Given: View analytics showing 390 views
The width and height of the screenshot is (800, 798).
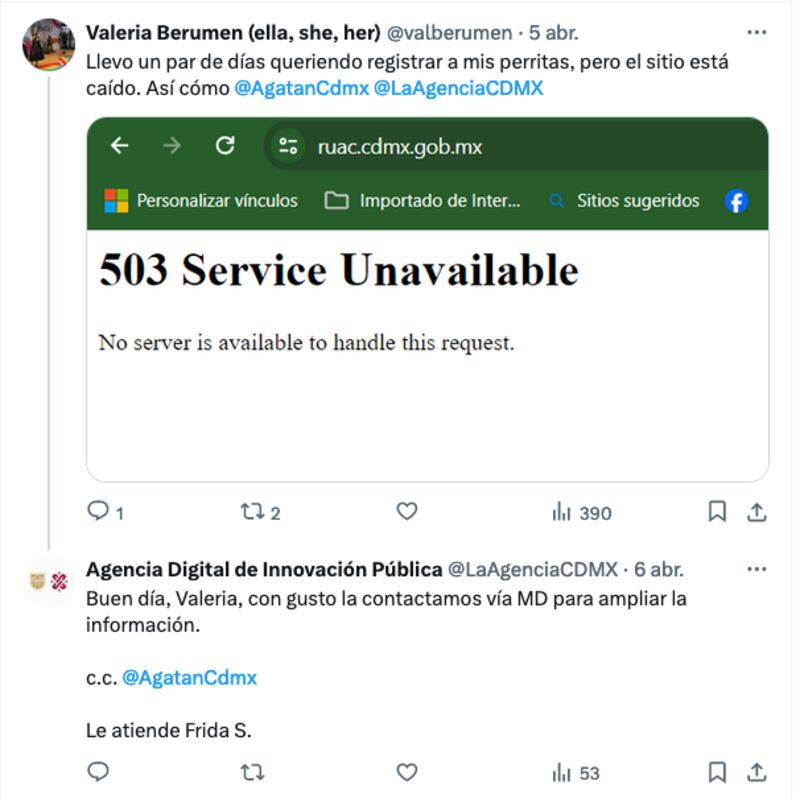Looking at the screenshot, I should pyautogui.click(x=582, y=512).
